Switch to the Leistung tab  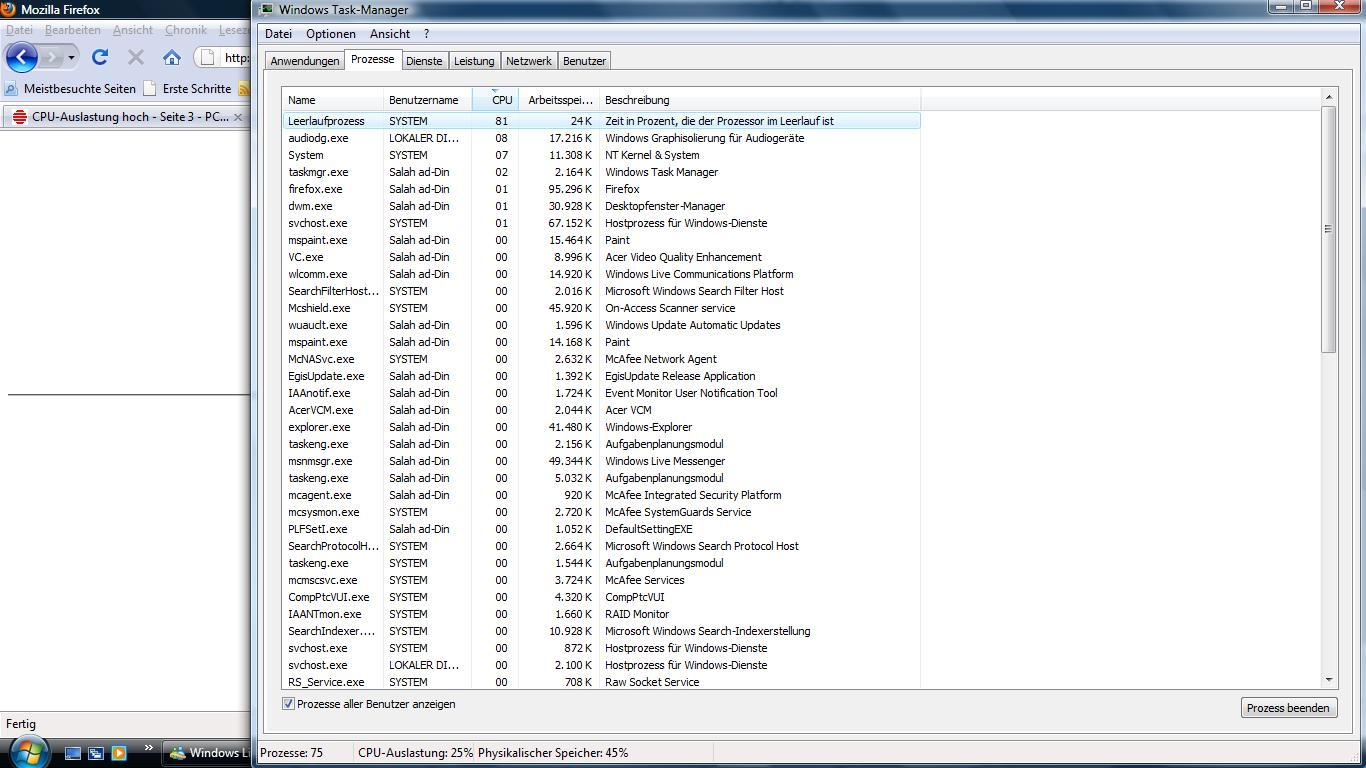click(x=474, y=61)
